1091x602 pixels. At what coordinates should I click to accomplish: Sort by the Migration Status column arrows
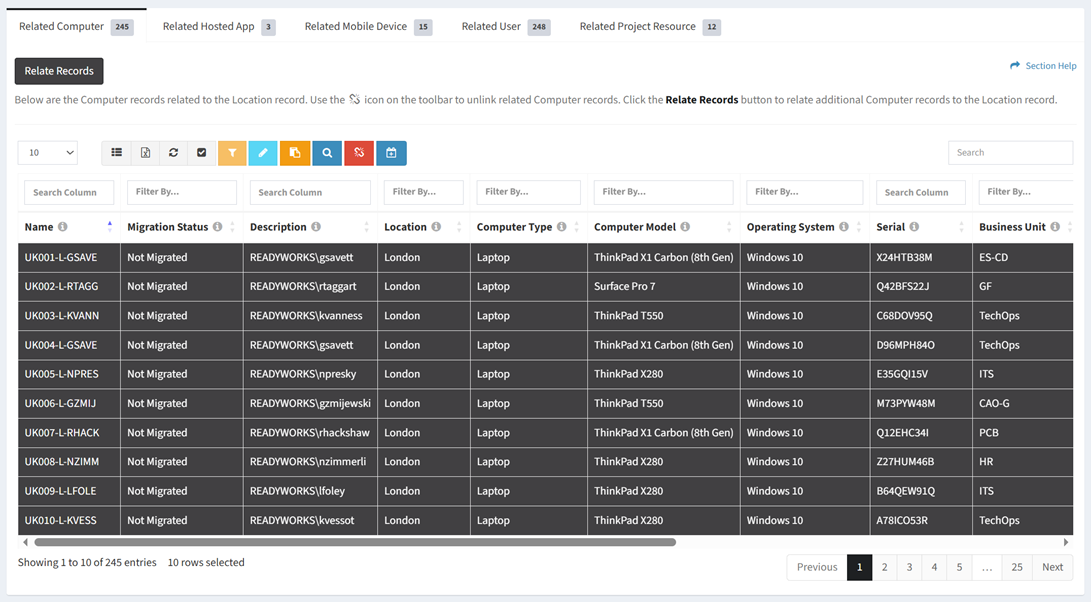(x=232, y=227)
